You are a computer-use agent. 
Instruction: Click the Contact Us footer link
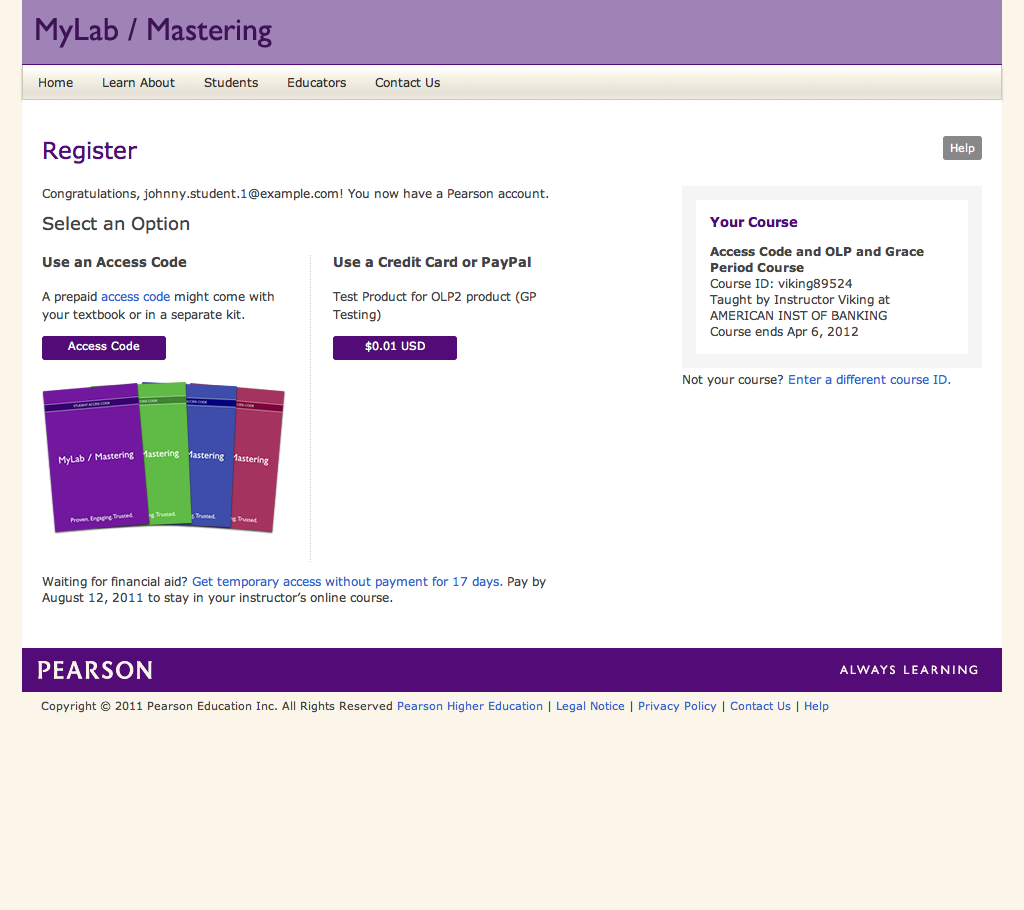coord(760,706)
